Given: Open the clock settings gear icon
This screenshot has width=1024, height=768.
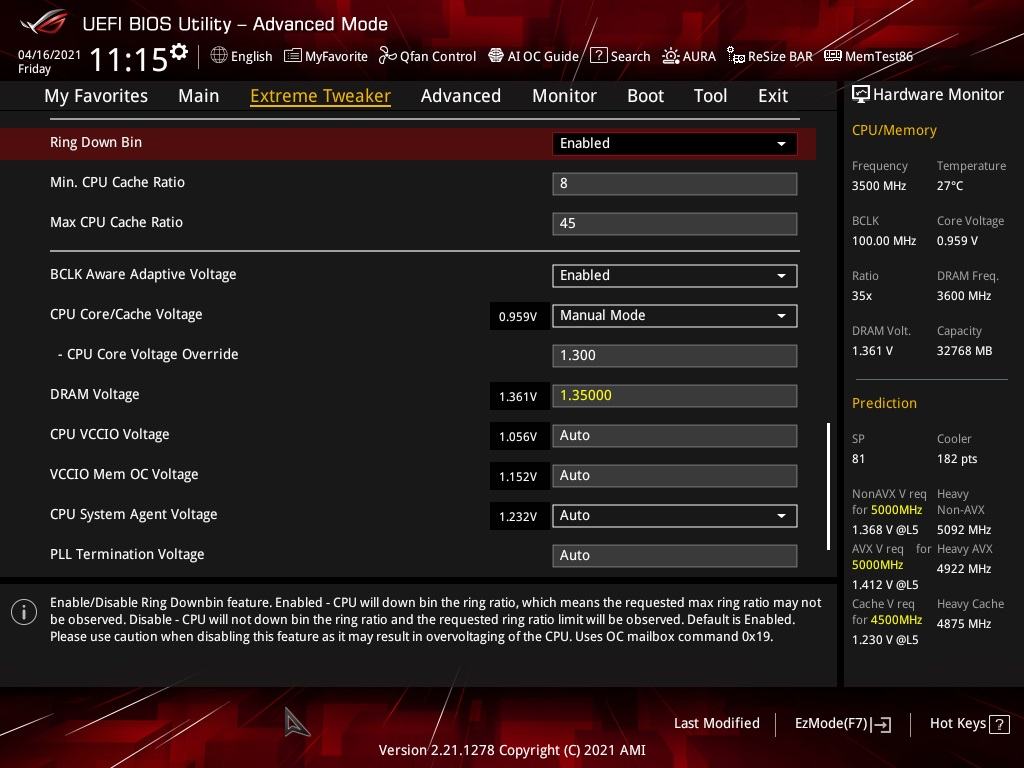Looking at the screenshot, I should tap(179, 52).
